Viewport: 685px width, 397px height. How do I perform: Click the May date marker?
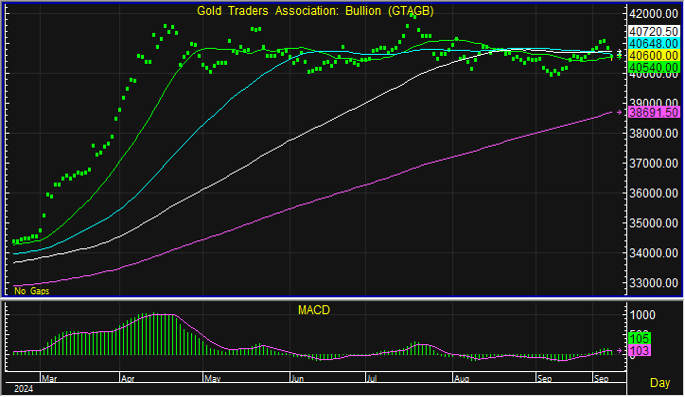[213, 378]
